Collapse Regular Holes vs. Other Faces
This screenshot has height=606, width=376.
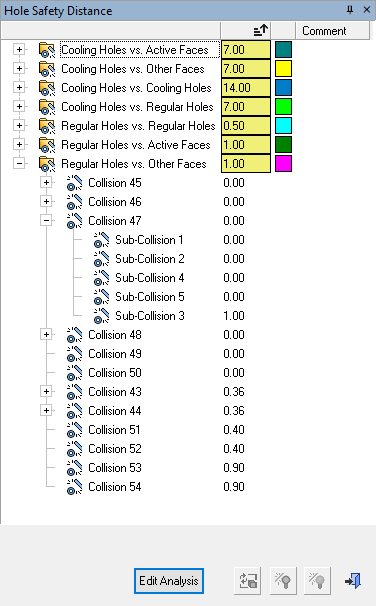point(19,163)
